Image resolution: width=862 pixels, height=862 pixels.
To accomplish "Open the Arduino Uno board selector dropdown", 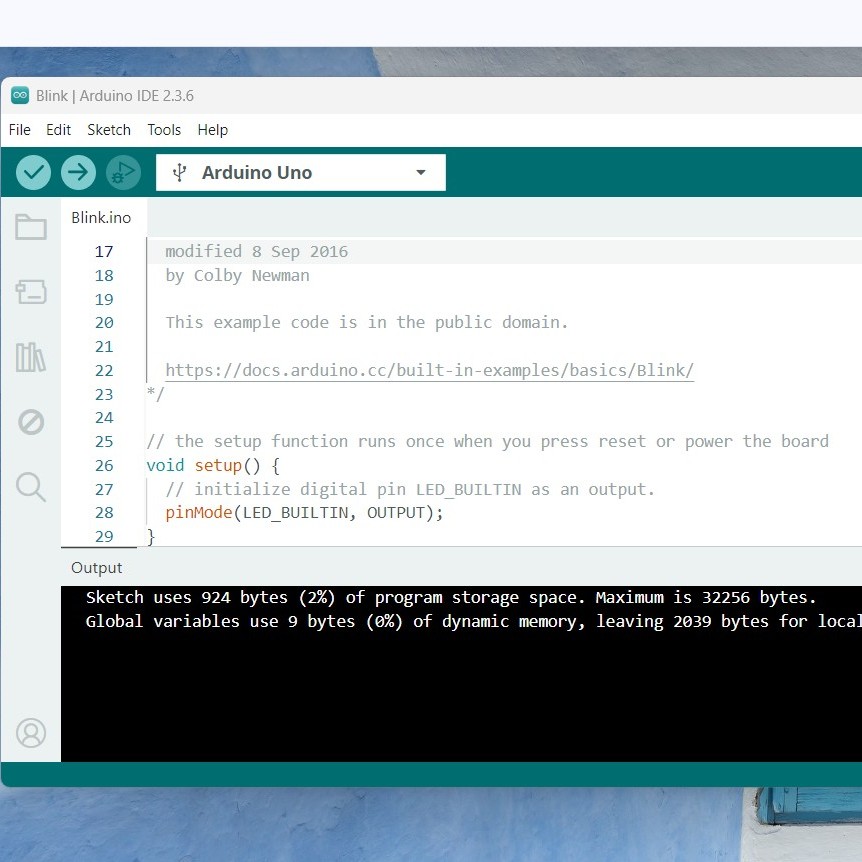I will point(290,172).
